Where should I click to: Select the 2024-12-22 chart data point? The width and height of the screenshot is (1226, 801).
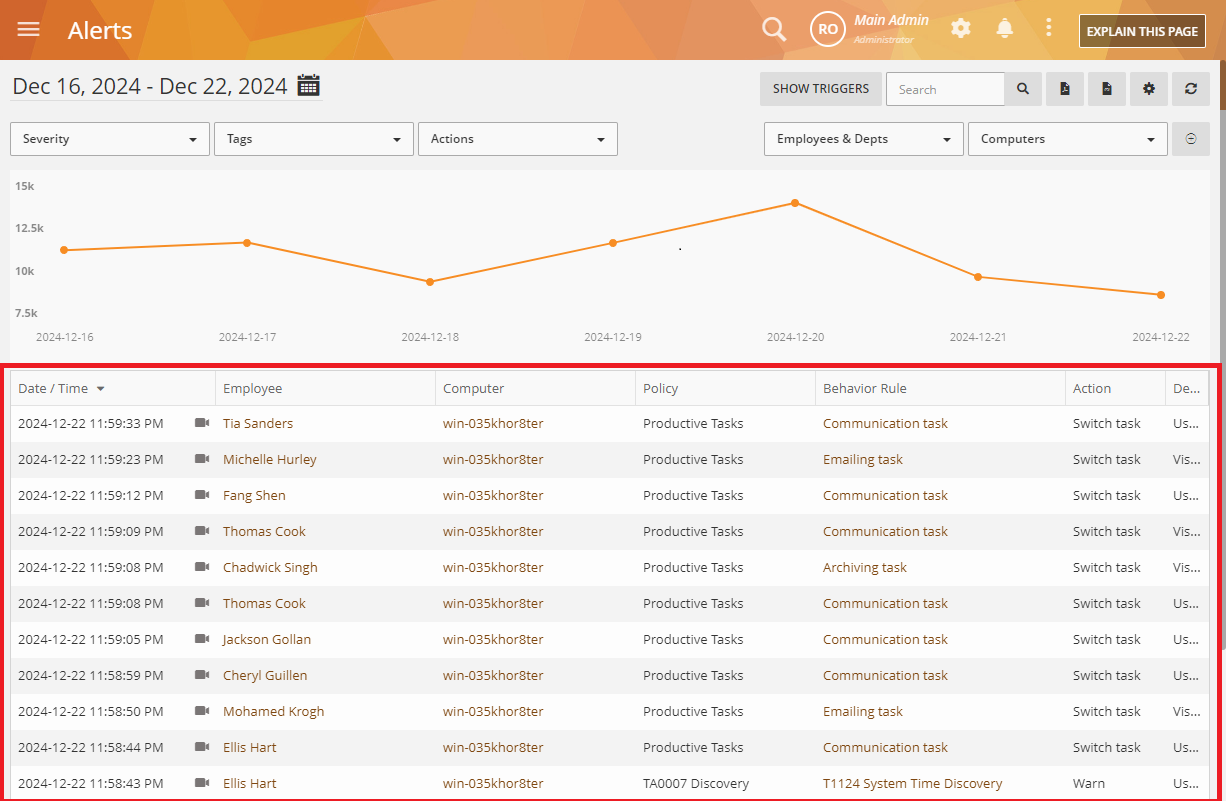point(1161,295)
